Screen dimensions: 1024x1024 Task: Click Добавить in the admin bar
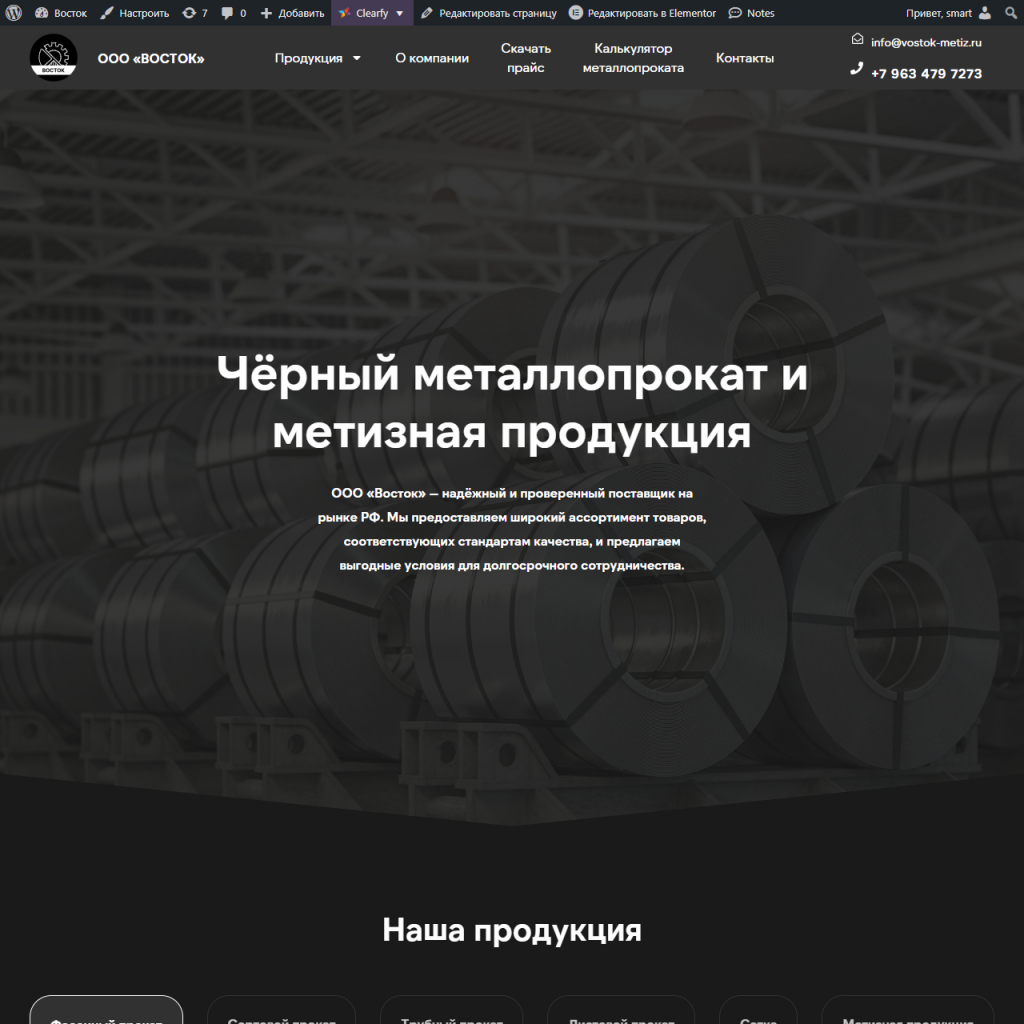coord(293,13)
